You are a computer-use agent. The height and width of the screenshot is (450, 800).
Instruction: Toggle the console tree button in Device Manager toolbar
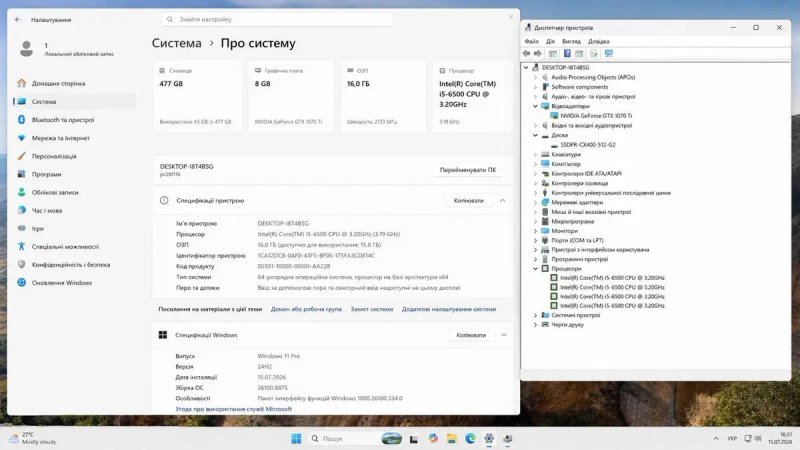click(x=553, y=54)
